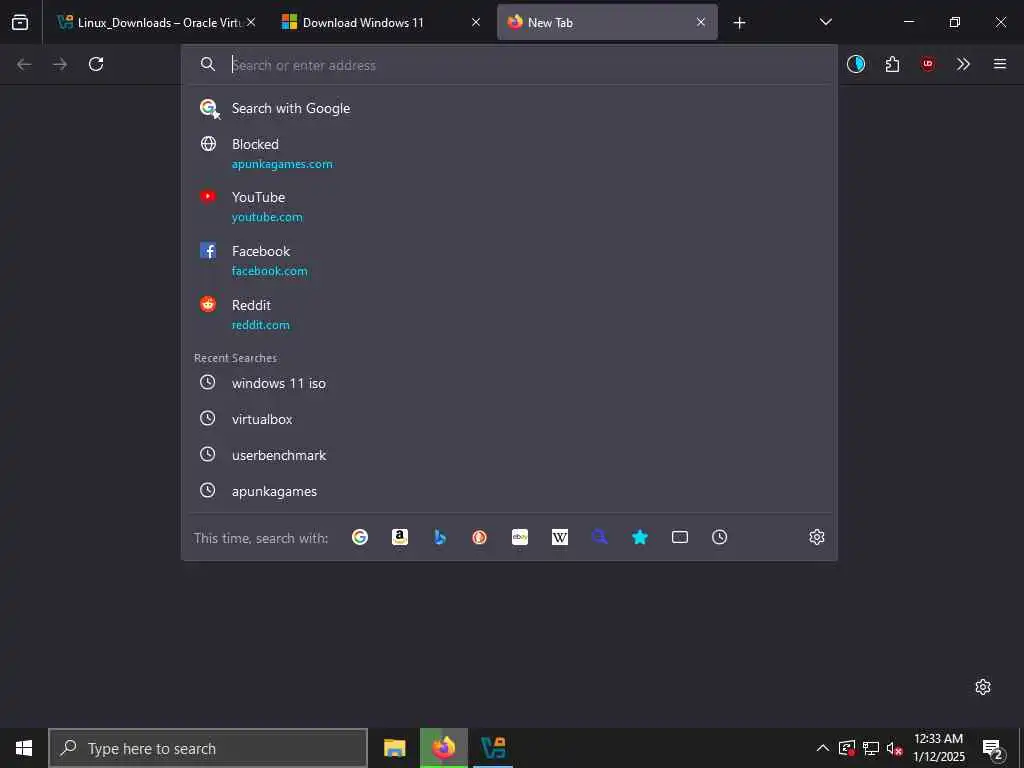Screen dimensions: 1024x768
Task: Open the Extensions puzzle piece menu
Action: pyautogui.click(x=892, y=64)
